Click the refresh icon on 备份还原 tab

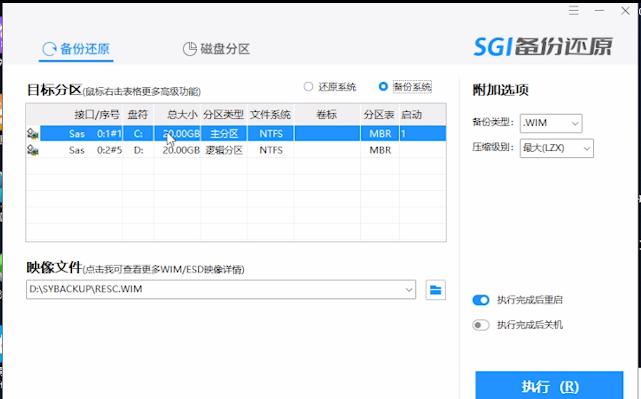point(49,49)
